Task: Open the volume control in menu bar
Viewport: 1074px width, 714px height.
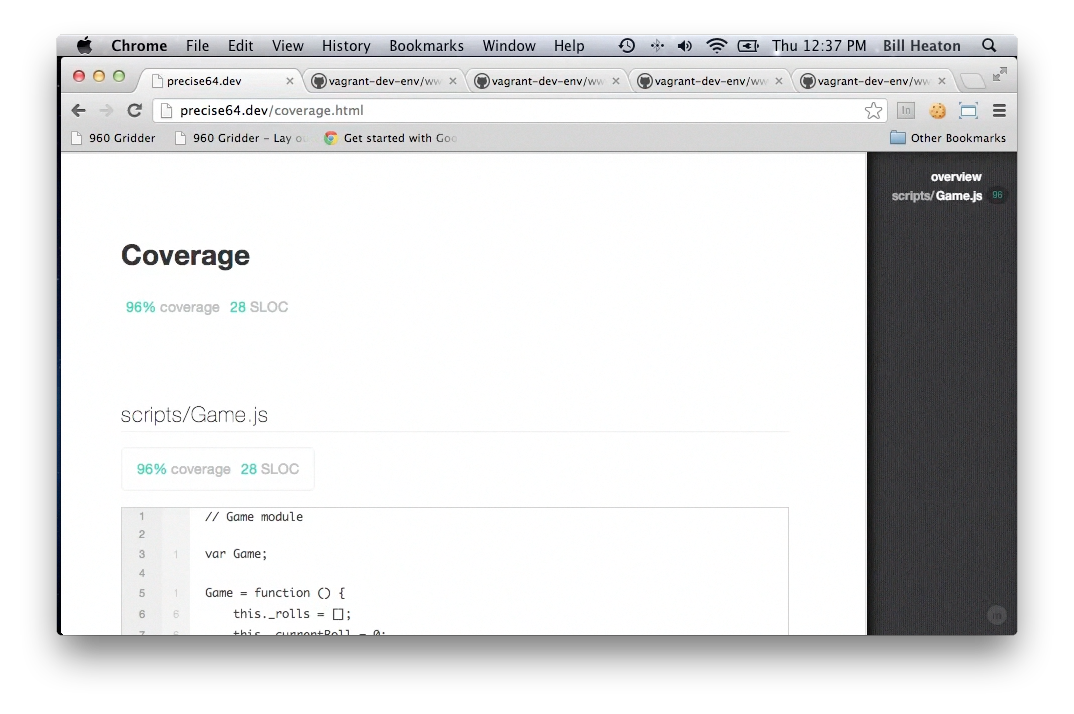Action: (685, 46)
